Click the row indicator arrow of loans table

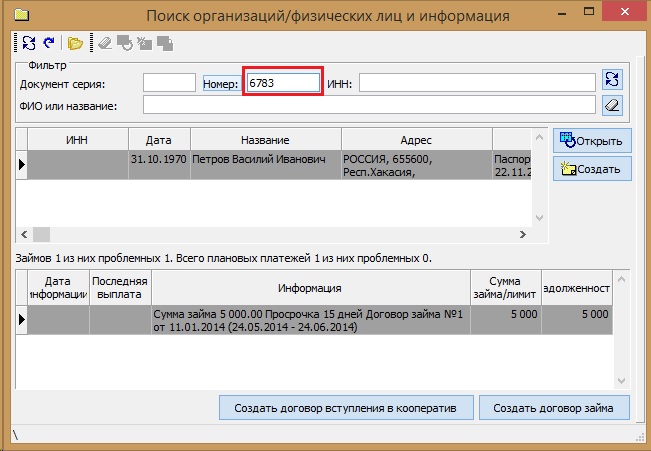pos(22,320)
